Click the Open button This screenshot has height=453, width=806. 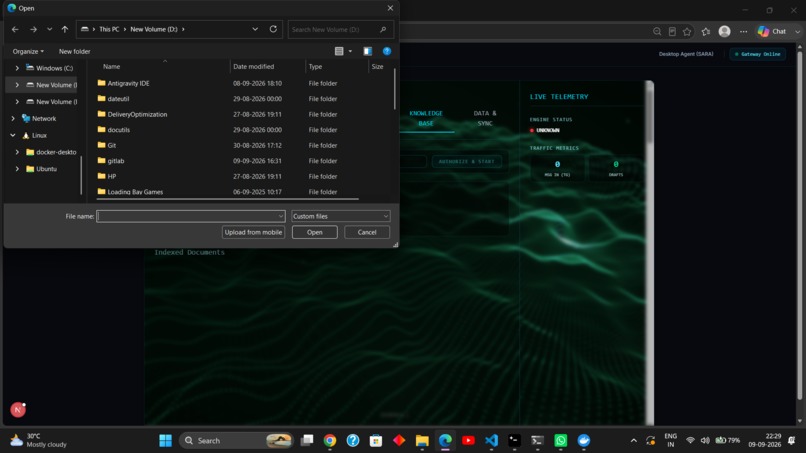pos(315,232)
